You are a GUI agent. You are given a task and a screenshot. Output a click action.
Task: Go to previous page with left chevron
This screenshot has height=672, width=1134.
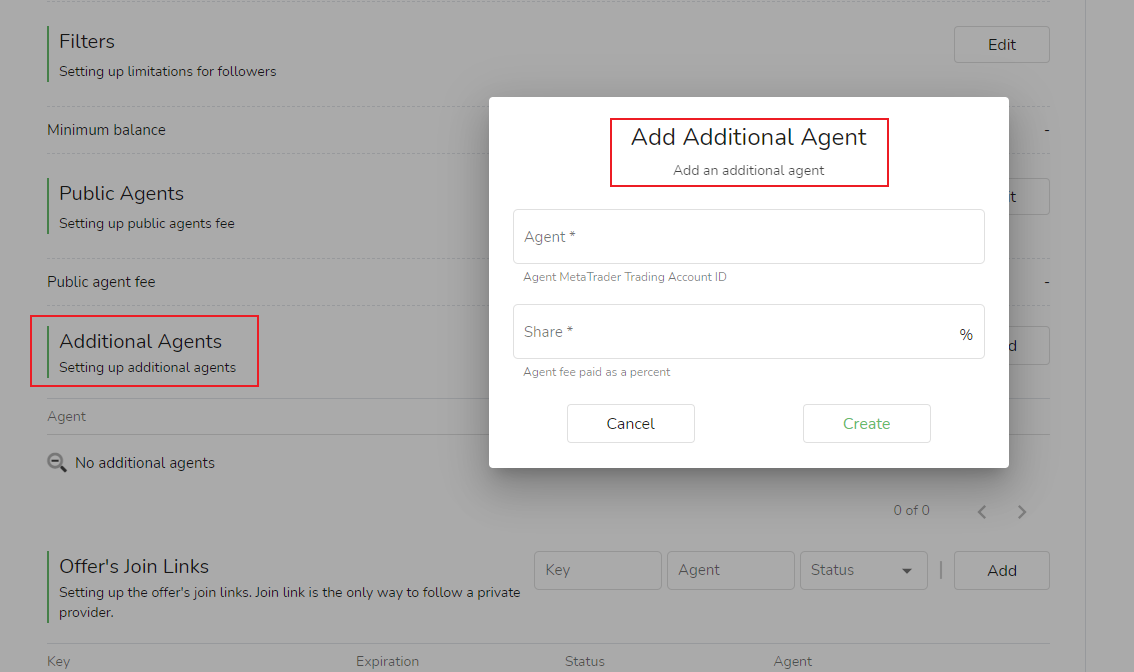coord(982,512)
